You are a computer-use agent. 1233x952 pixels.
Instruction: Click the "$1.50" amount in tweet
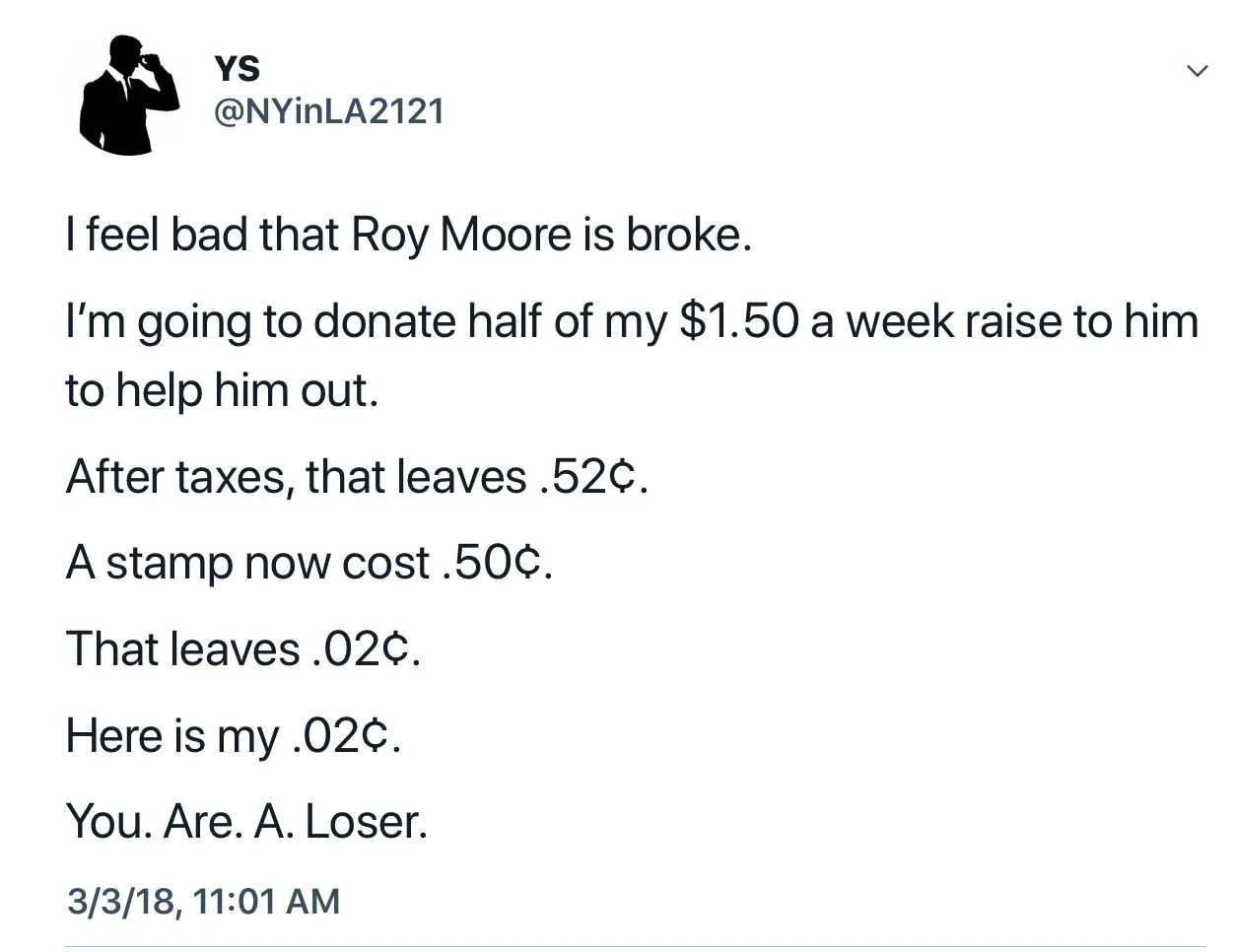click(737, 322)
